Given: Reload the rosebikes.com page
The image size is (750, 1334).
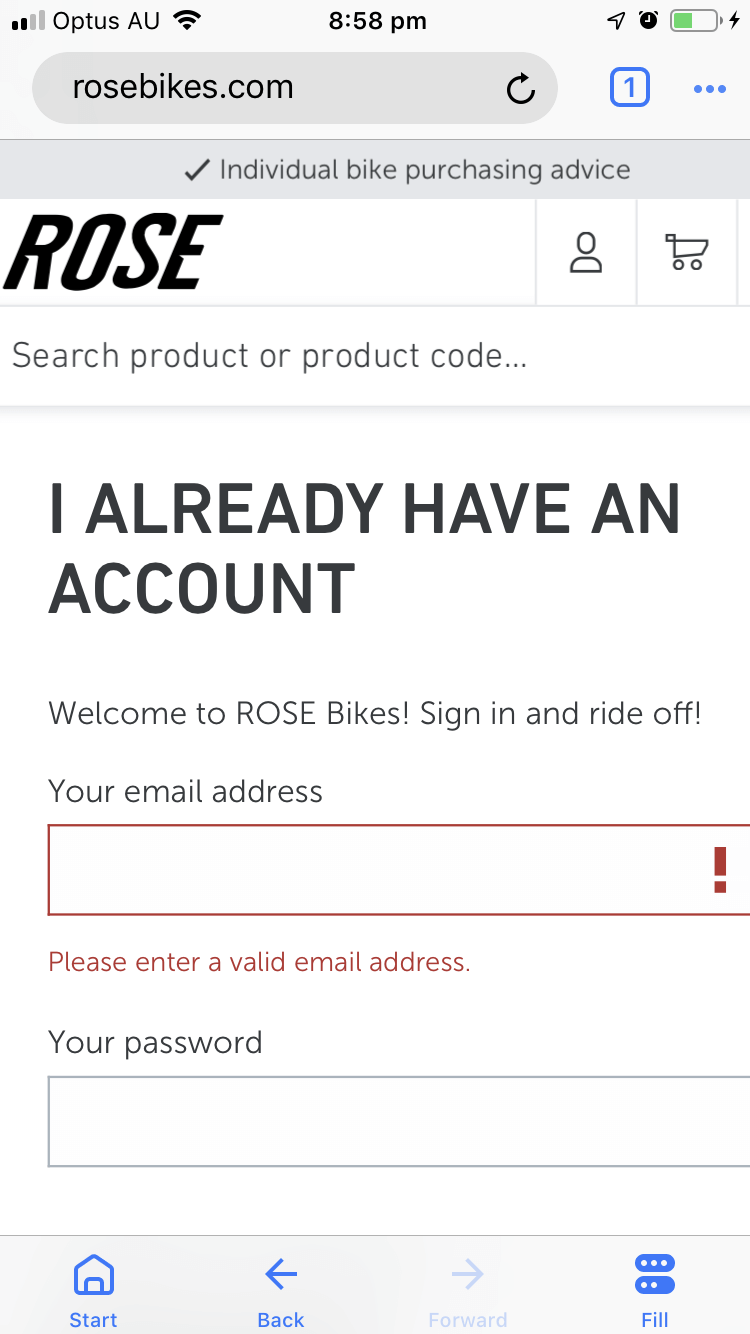Looking at the screenshot, I should [x=520, y=88].
